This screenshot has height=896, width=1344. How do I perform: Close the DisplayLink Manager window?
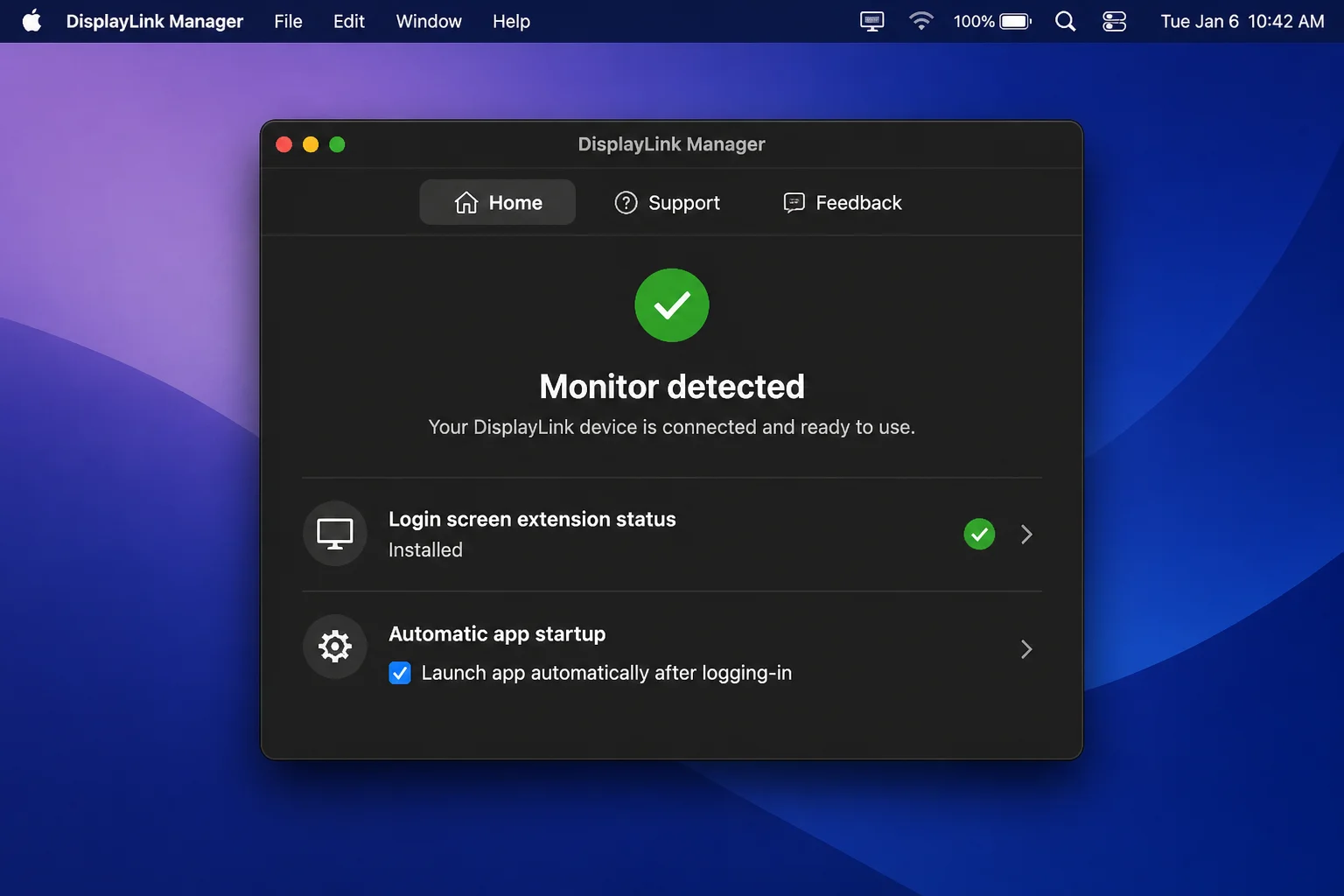pyautogui.click(x=283, y=144)
